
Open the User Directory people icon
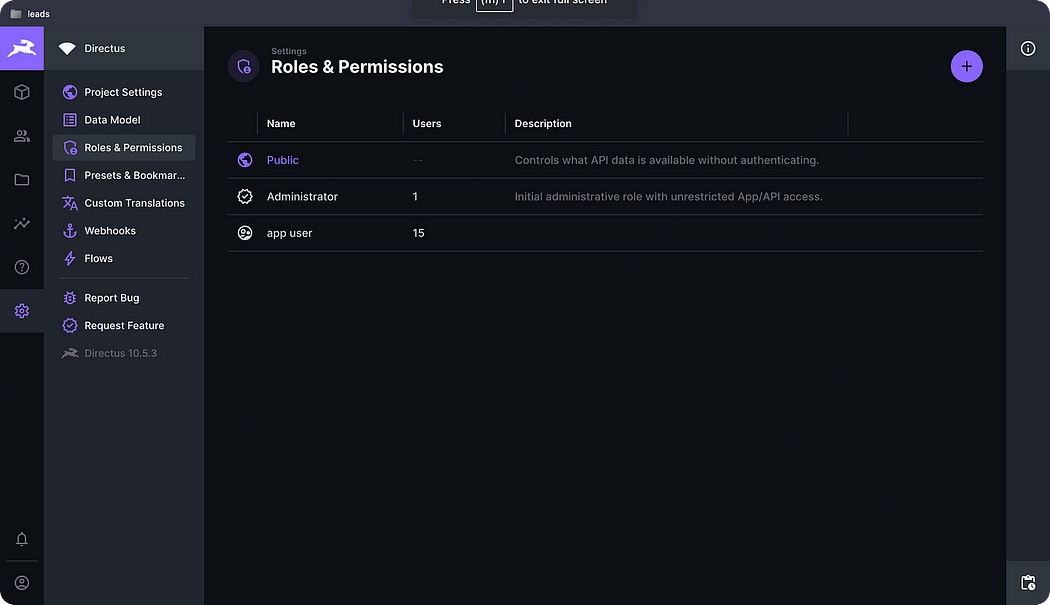point(21,136)
